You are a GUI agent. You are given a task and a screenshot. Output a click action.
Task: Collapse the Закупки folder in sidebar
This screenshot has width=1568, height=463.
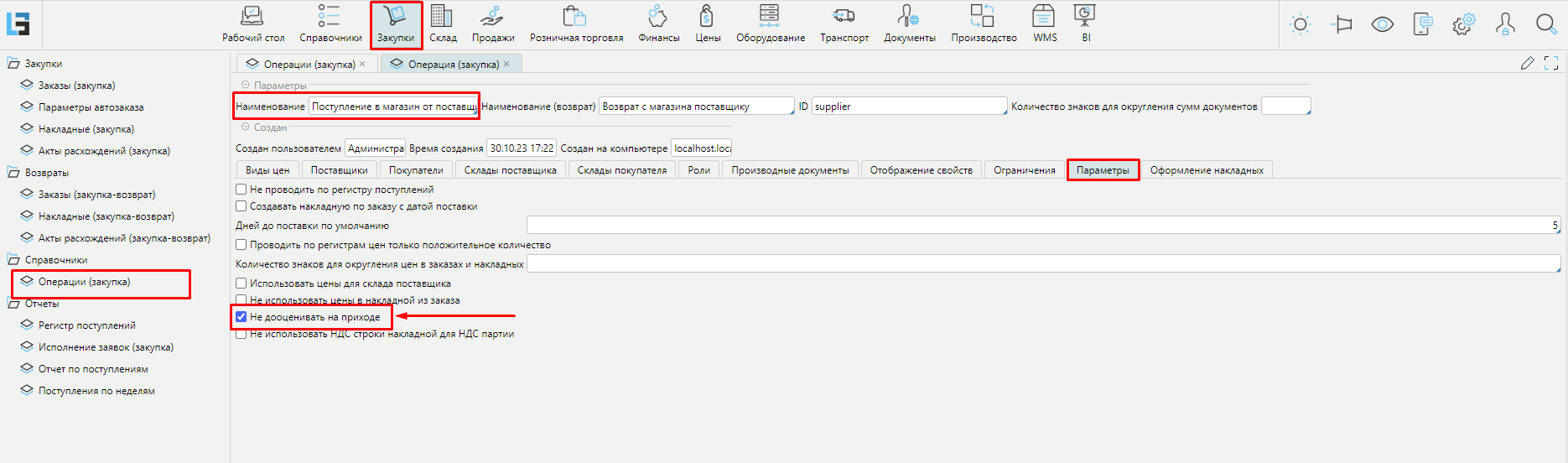(13, 64)
